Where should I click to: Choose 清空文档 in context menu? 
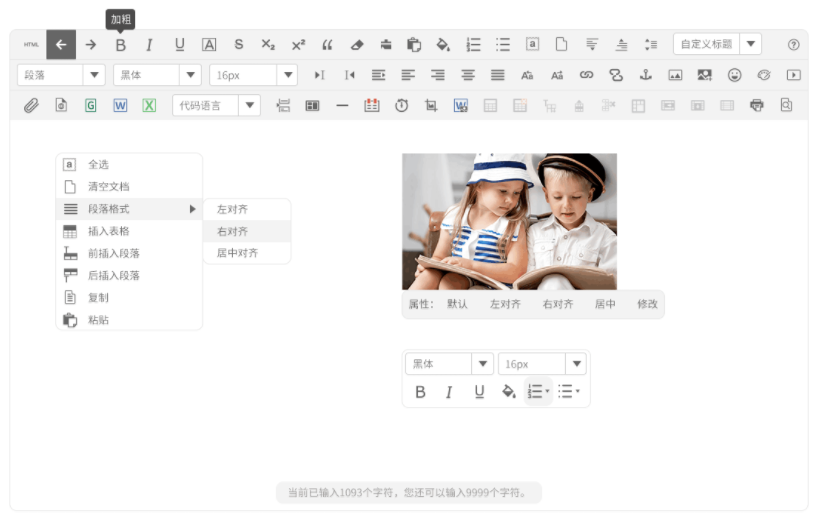click(x=129, y=187)
